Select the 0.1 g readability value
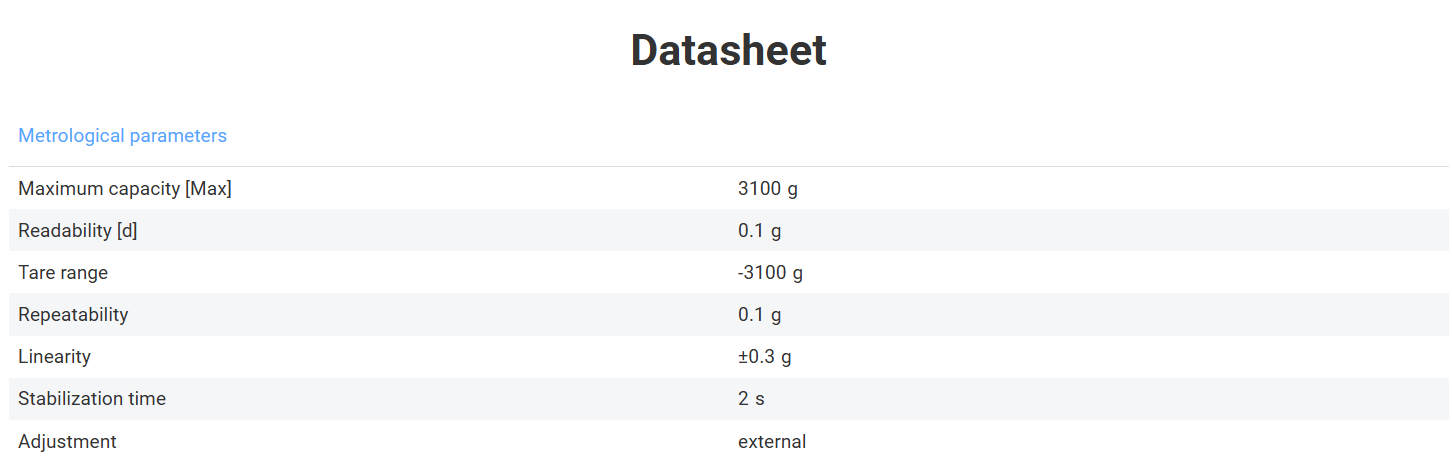Viewport: 1452px width, 460px height. point(759,231)
